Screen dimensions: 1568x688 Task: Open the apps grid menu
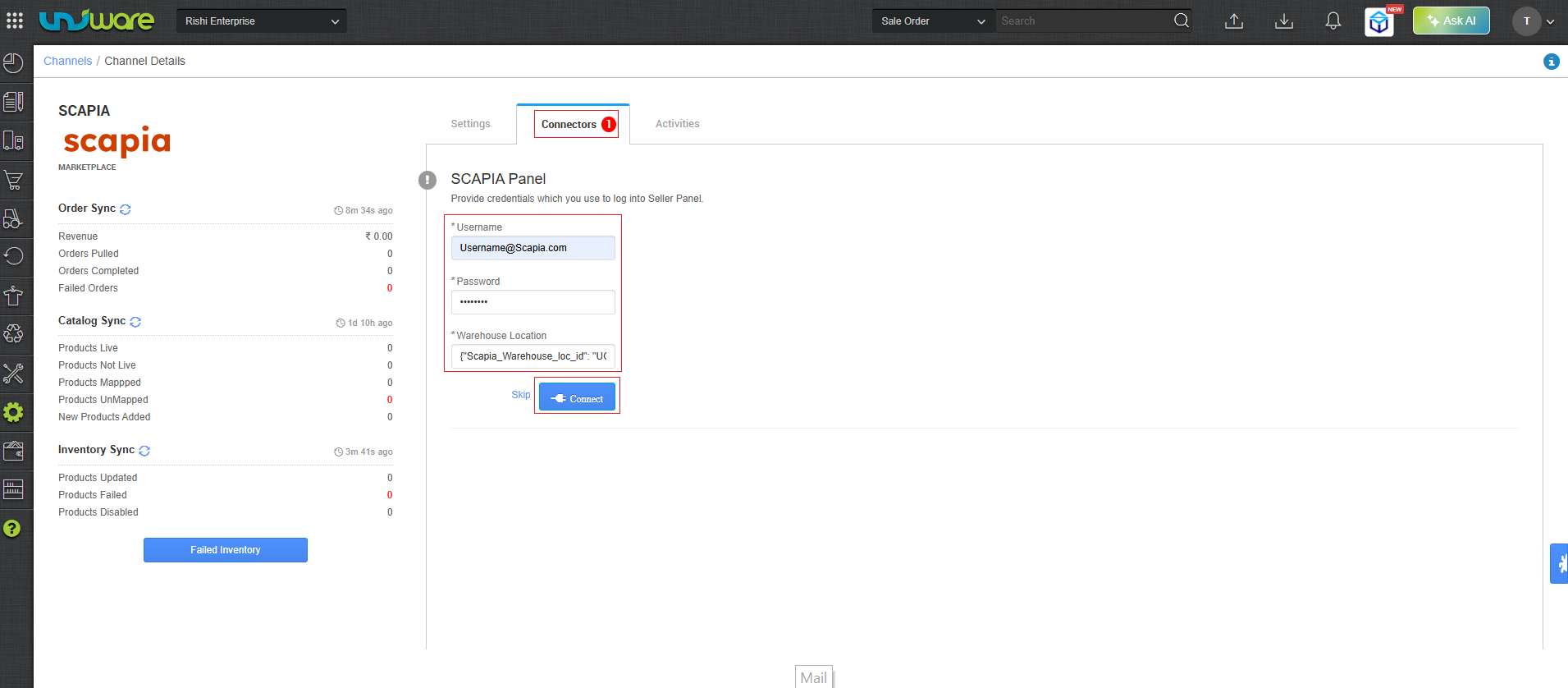click(15, 21)
